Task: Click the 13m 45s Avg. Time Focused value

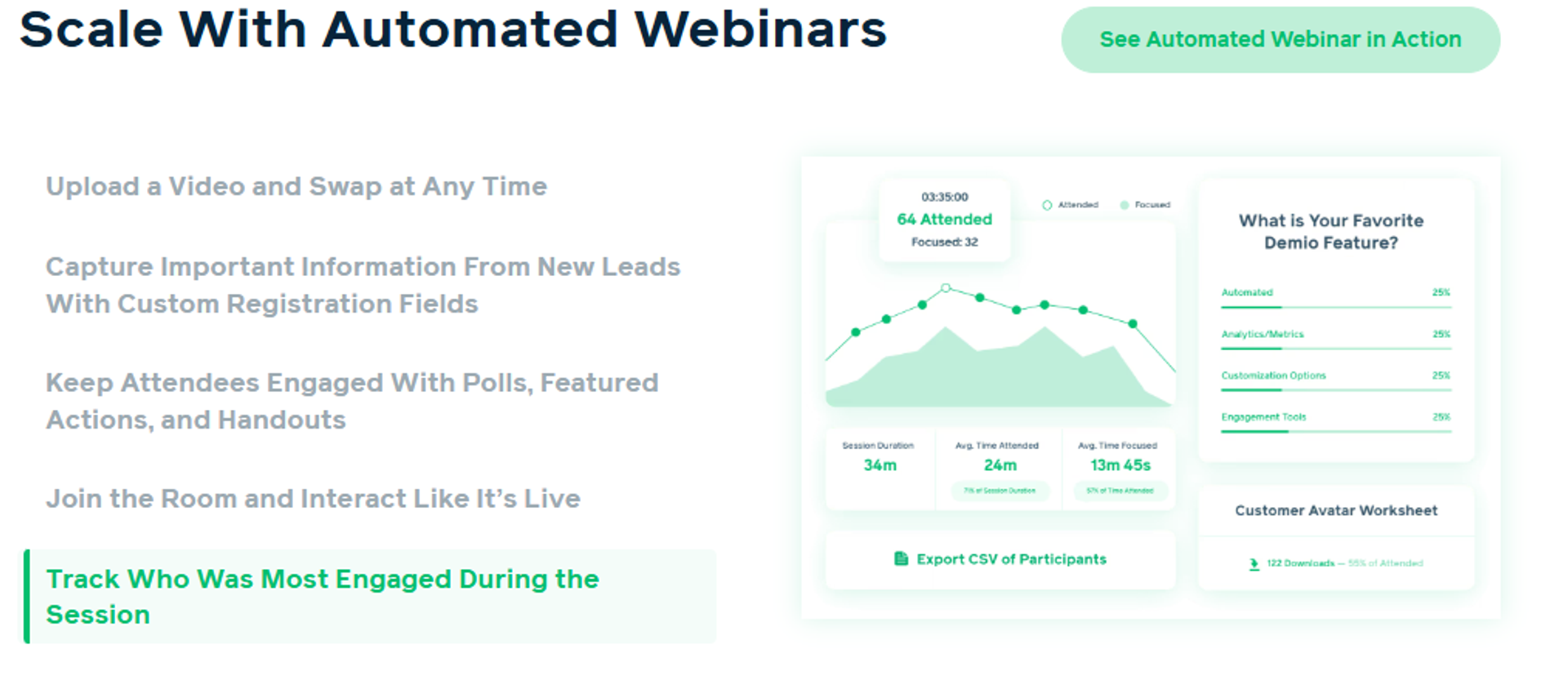Action: (1120, 465)
